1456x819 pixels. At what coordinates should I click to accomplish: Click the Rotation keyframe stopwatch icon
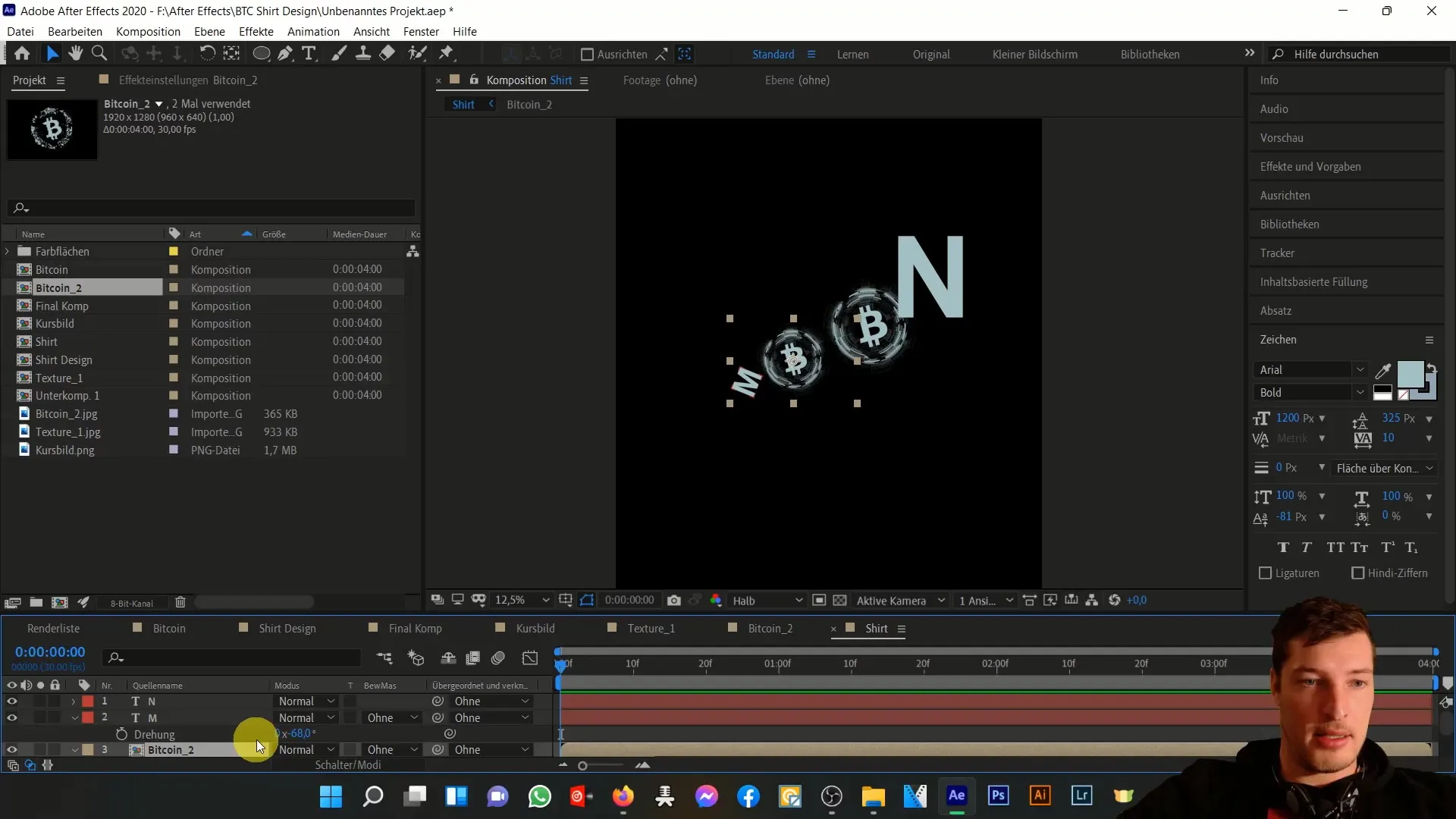tap(120, 734)
